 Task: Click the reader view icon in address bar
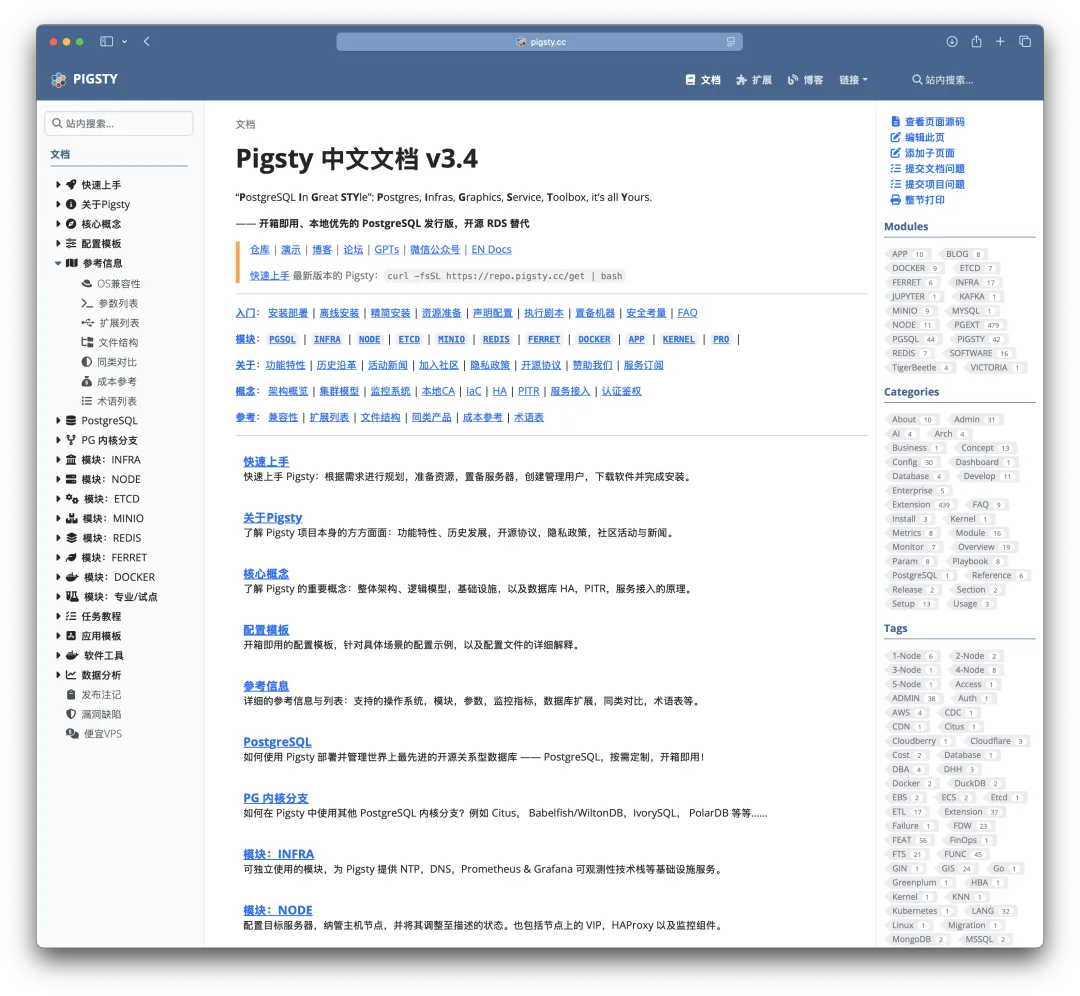(x=731, y=42)
